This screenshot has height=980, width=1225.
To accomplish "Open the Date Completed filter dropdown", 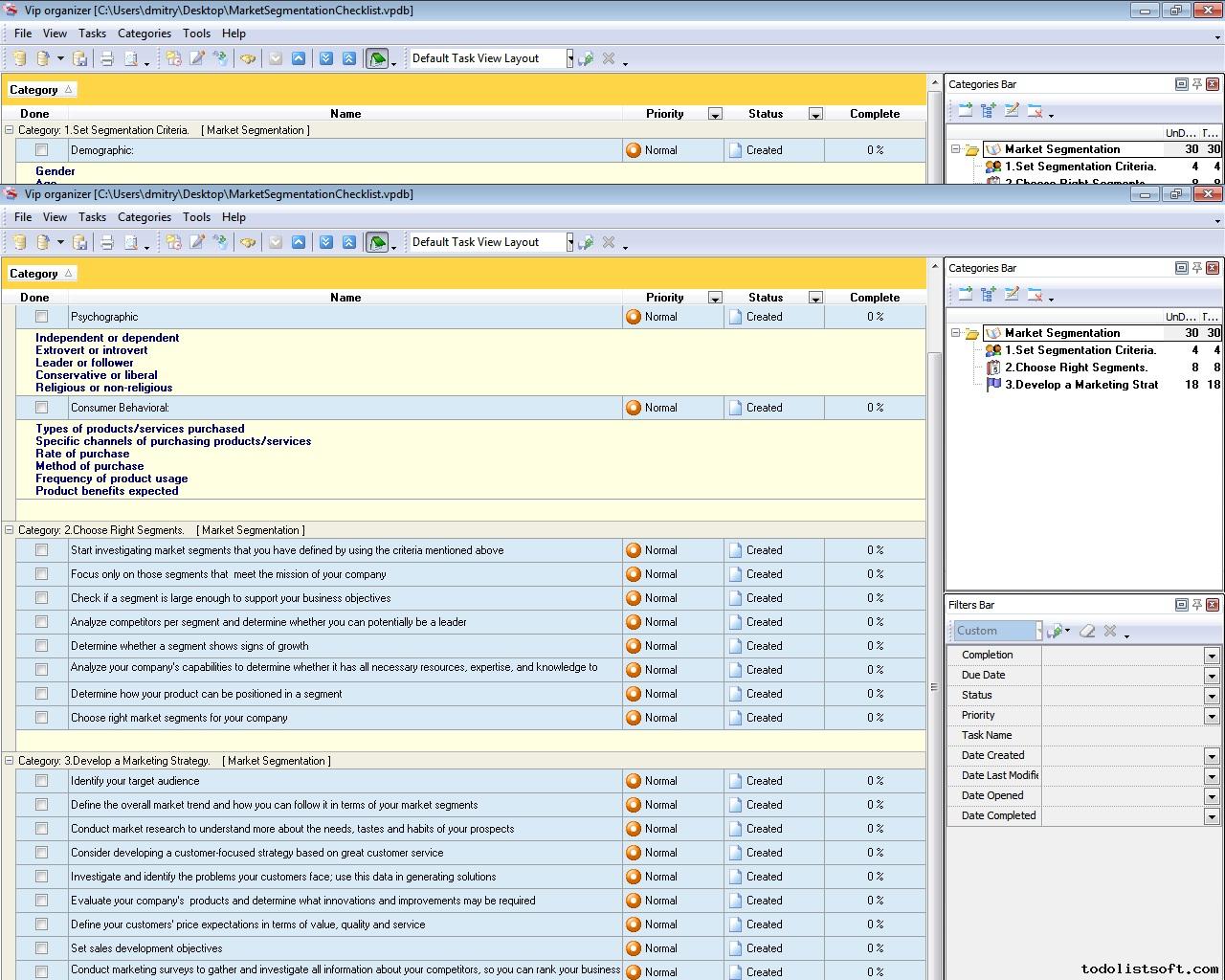I will point(1212,816).
